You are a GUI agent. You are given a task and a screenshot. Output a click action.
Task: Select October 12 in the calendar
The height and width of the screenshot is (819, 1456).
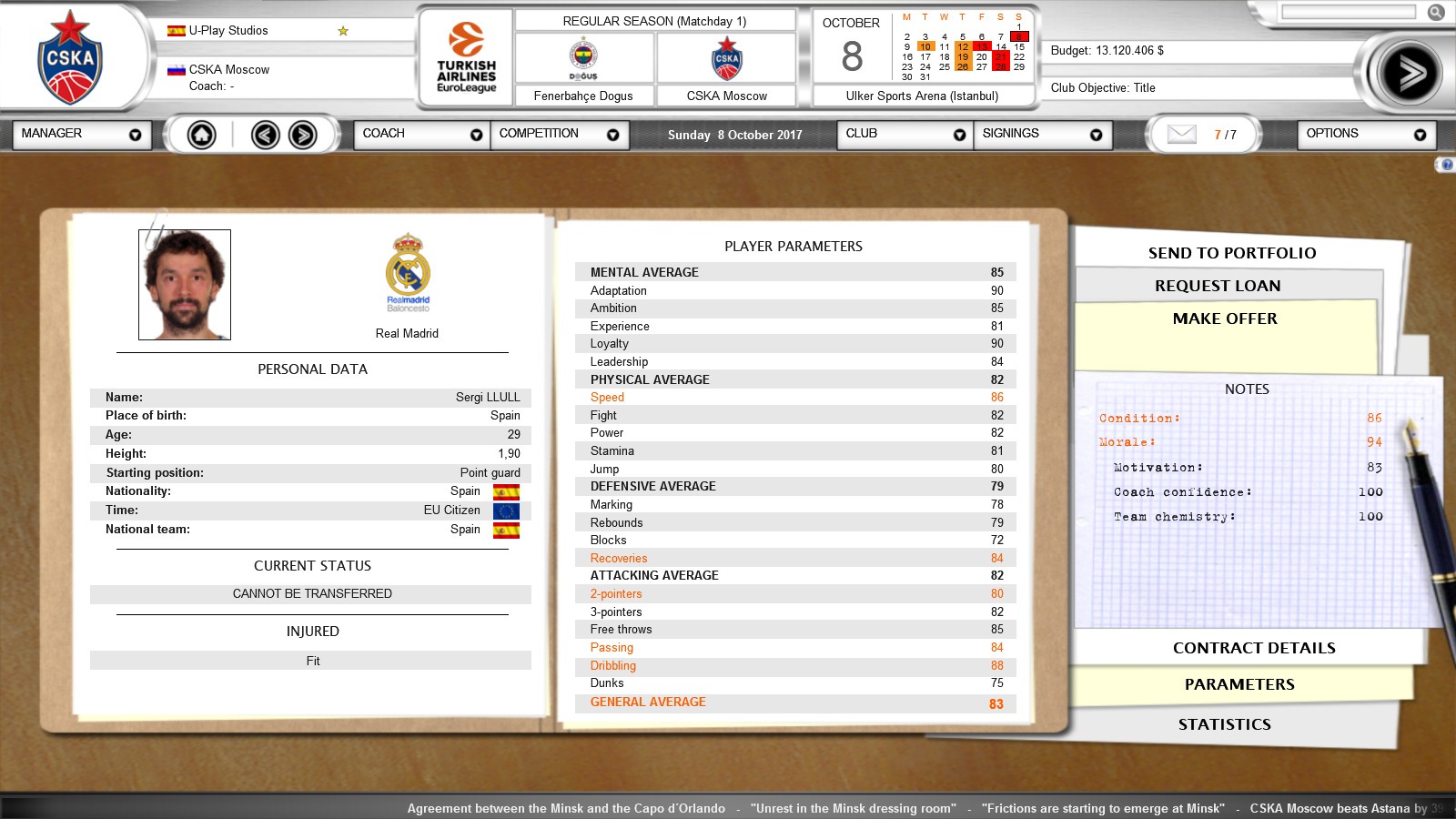point(963,47)
